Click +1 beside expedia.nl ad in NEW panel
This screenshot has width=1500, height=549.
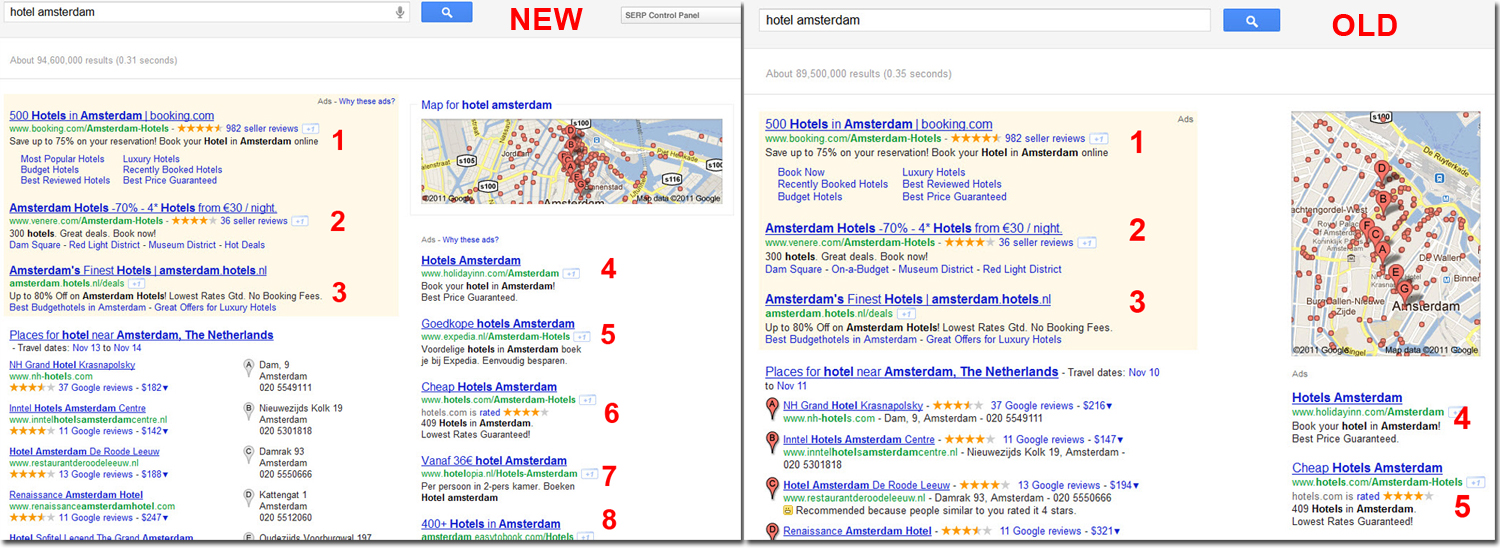(x=582, y=337)
